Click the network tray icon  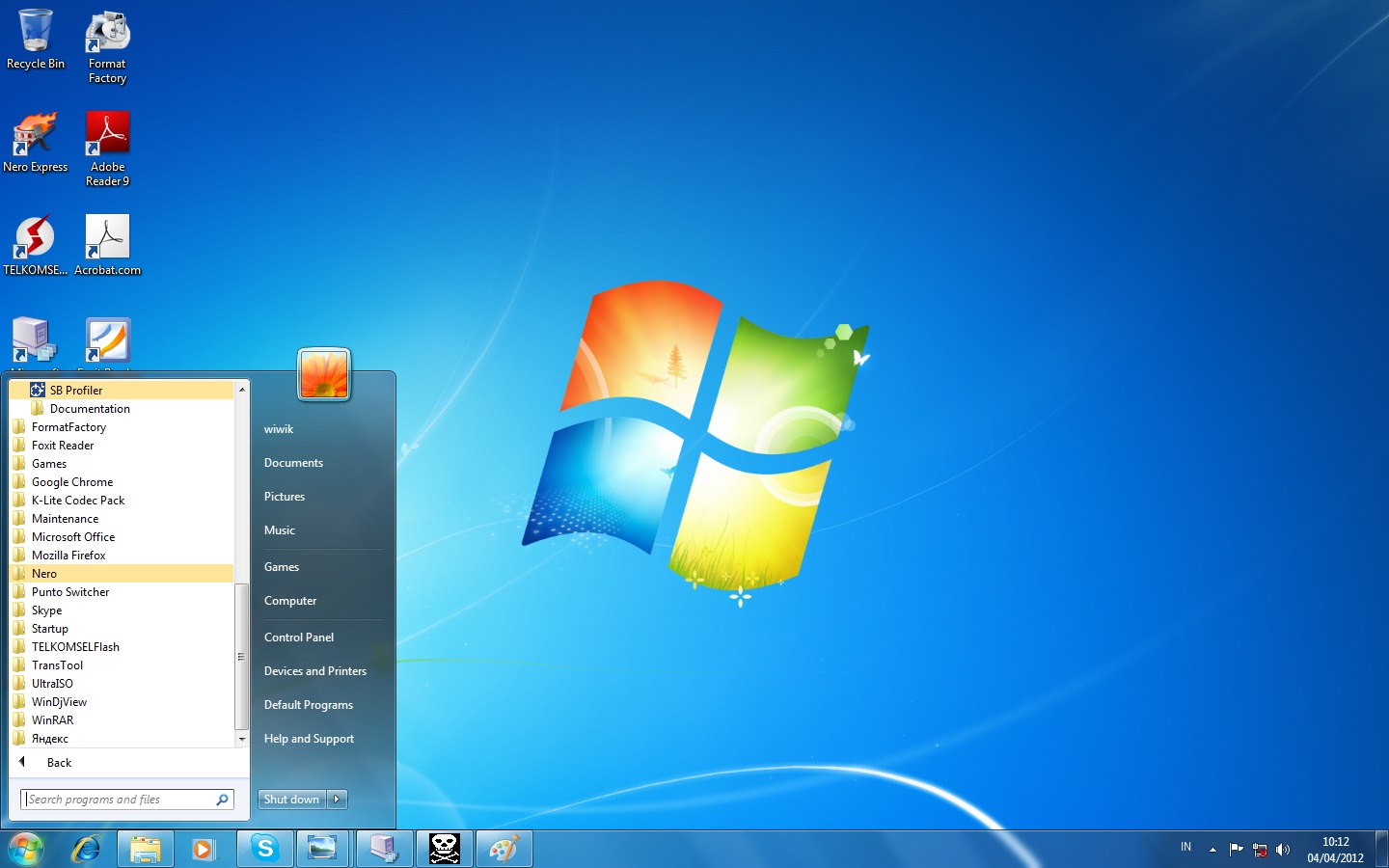[x=1259, y=850]
